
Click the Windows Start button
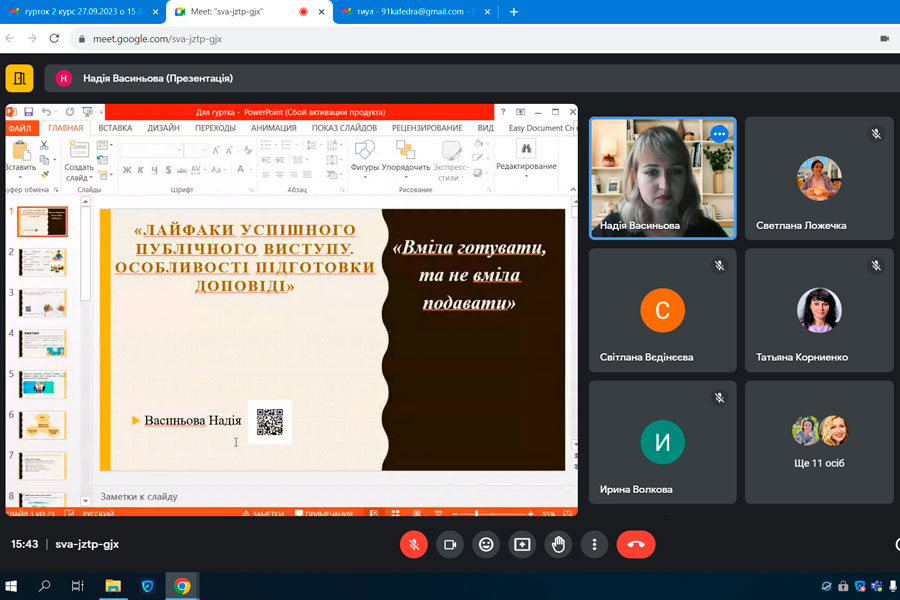pos(12,586)
